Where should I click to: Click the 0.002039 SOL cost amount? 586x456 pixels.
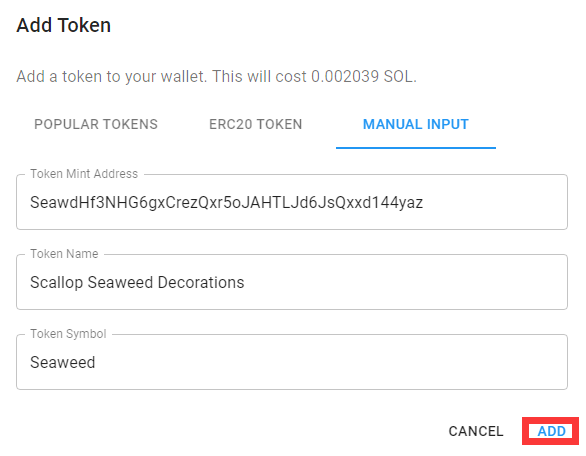pyautogui.click(x=364, y=77)
